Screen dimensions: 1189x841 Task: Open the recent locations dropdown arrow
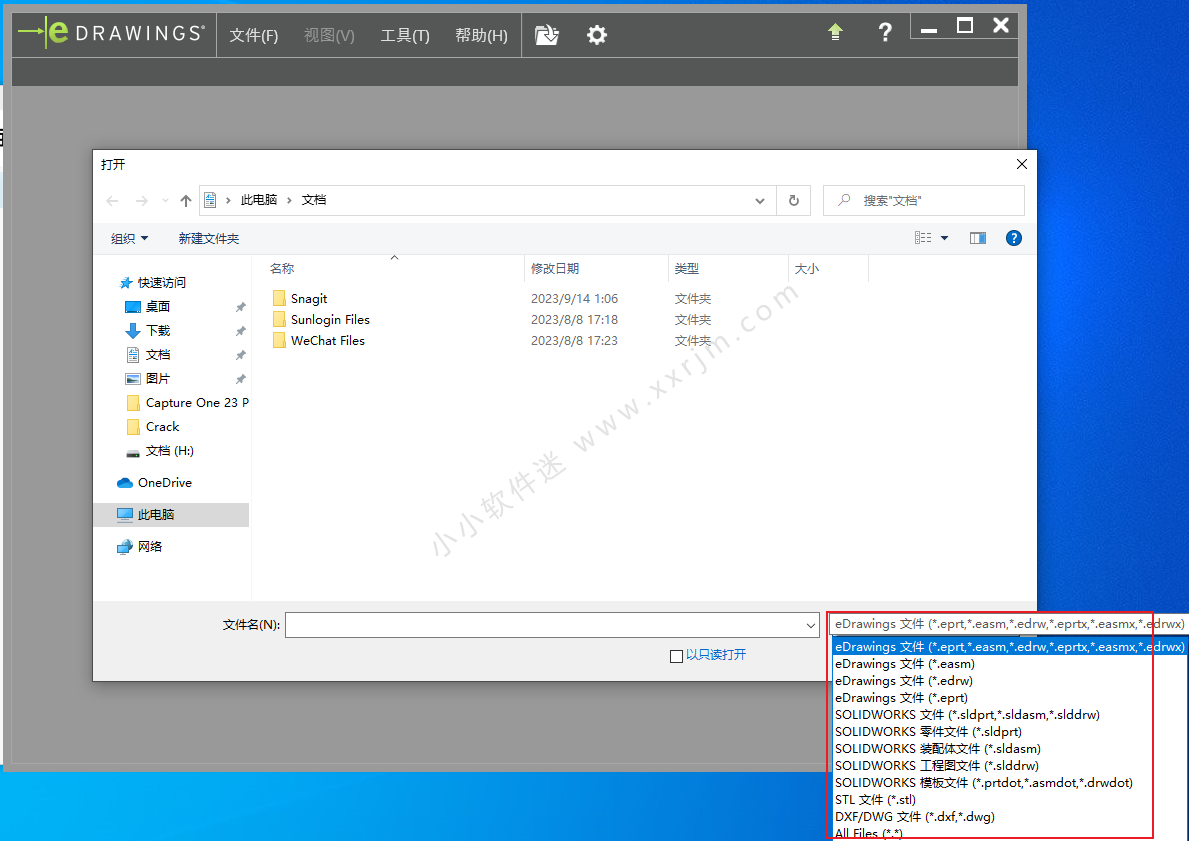[x=165, y=200]
